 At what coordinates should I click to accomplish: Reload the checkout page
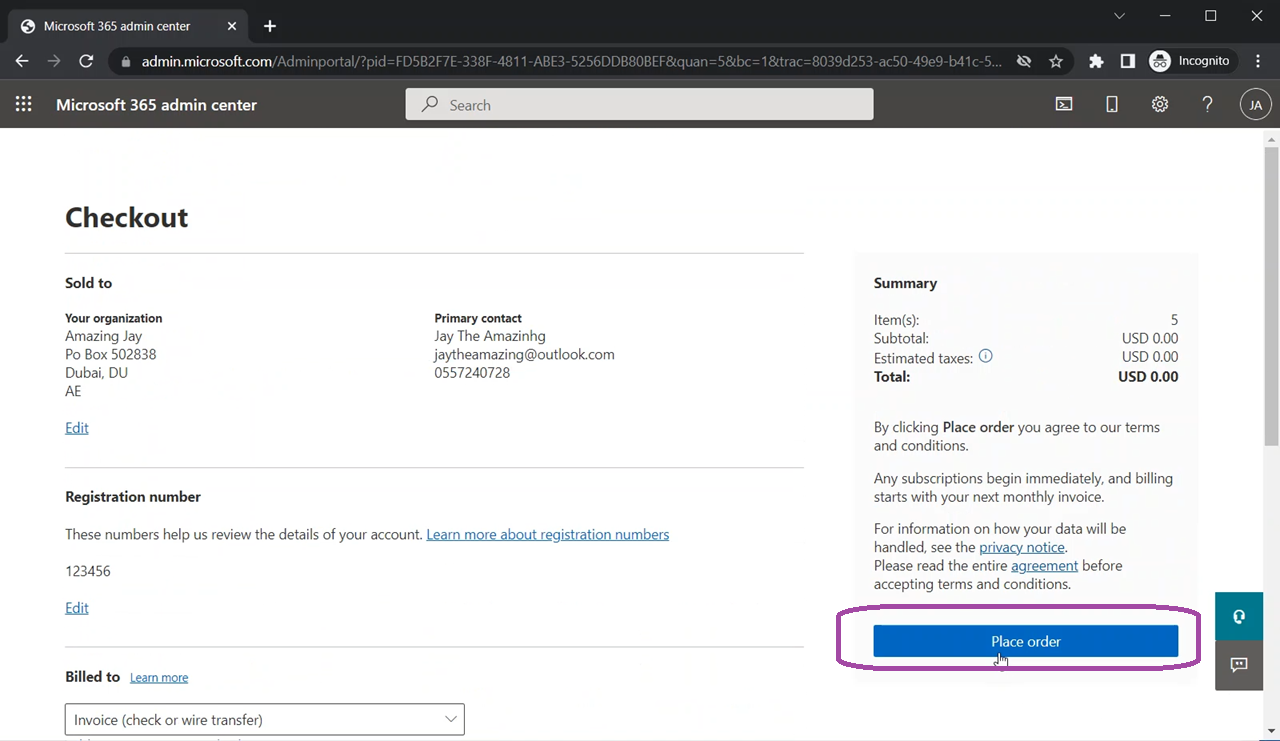click(x=86, y=61)
